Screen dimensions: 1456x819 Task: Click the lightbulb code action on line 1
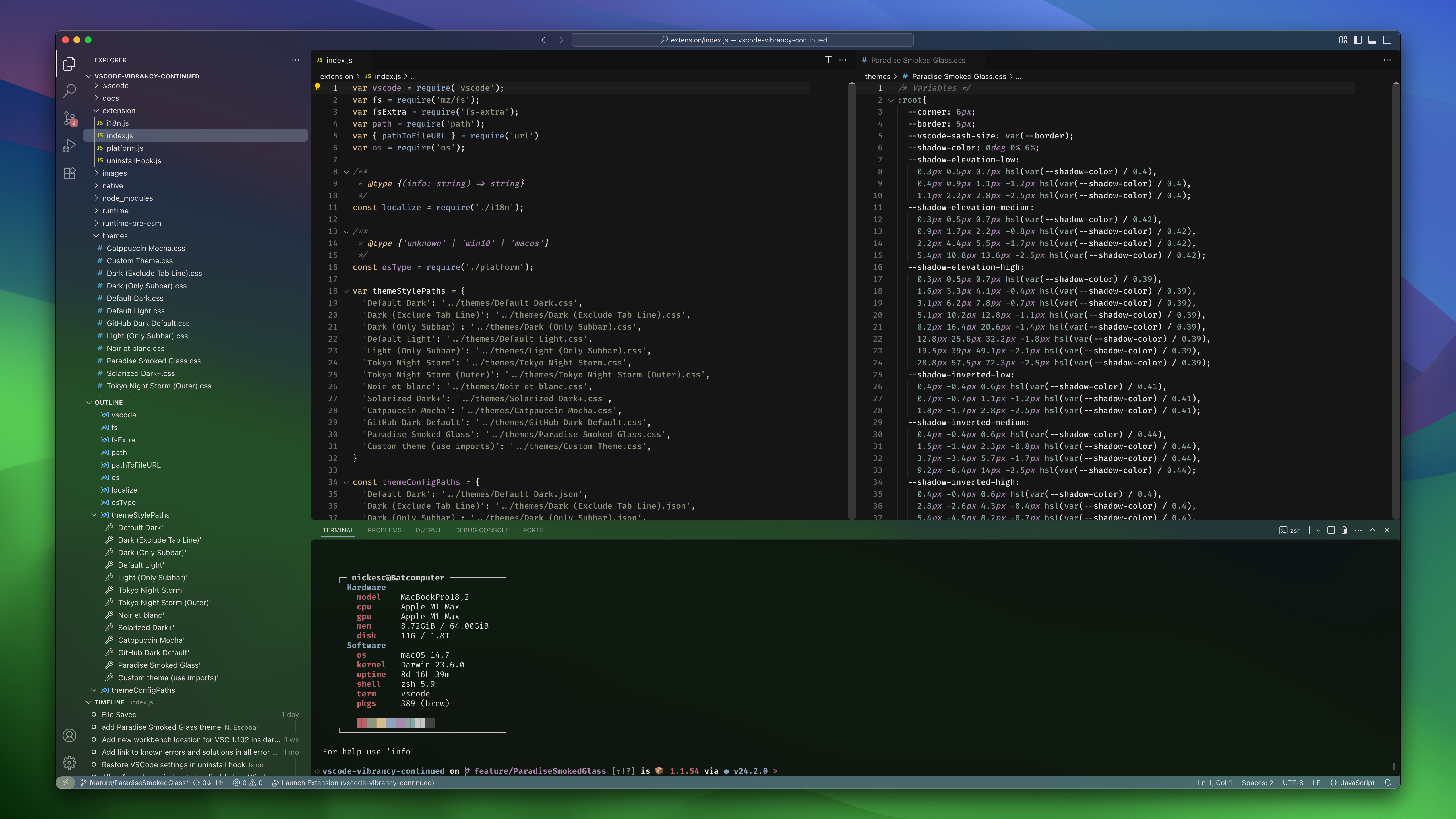(x=317, y=87)
